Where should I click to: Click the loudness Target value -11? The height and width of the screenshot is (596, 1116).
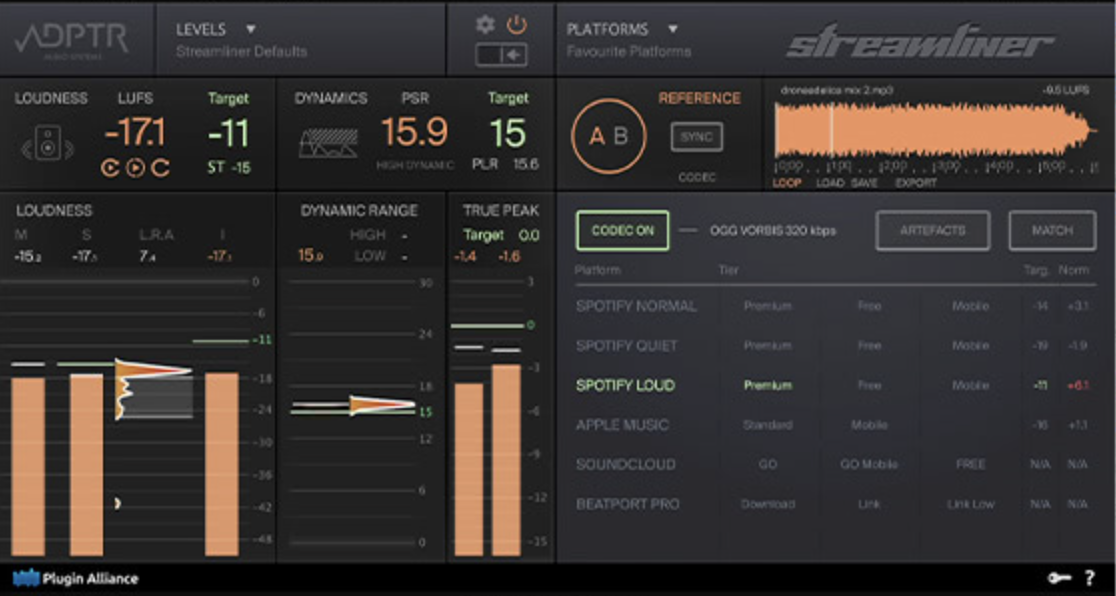click(228, 134)
